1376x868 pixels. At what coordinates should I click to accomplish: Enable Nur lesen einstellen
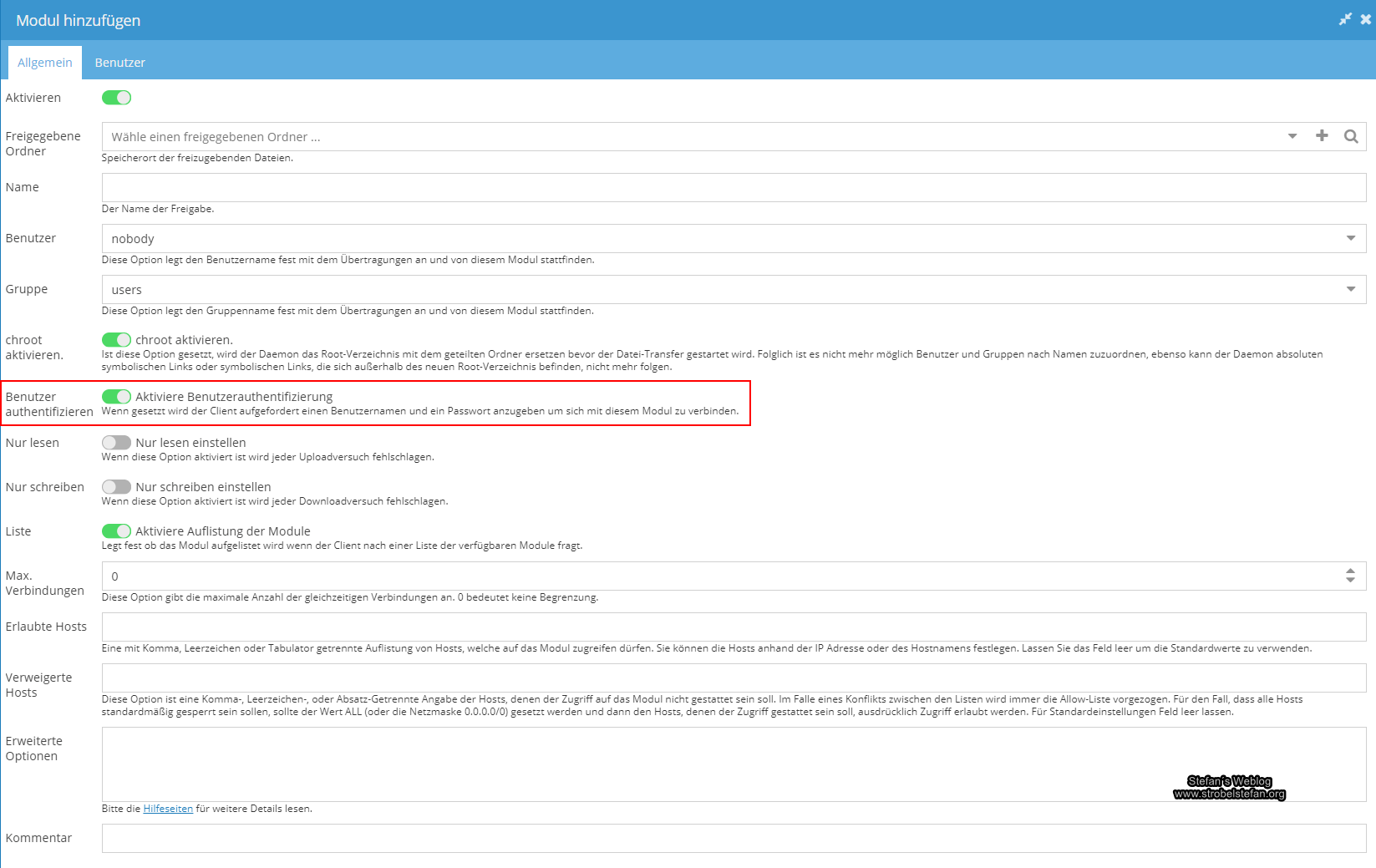tap(116, 443)
